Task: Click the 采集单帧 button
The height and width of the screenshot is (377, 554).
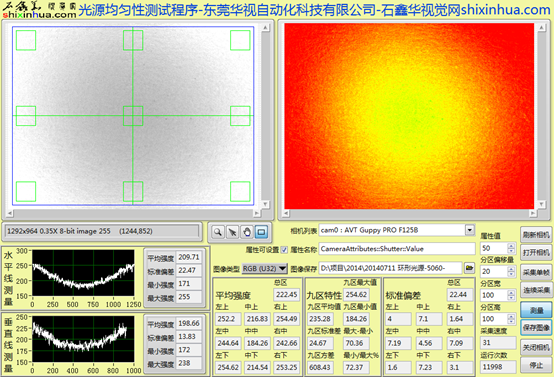Action: point(536,272)
